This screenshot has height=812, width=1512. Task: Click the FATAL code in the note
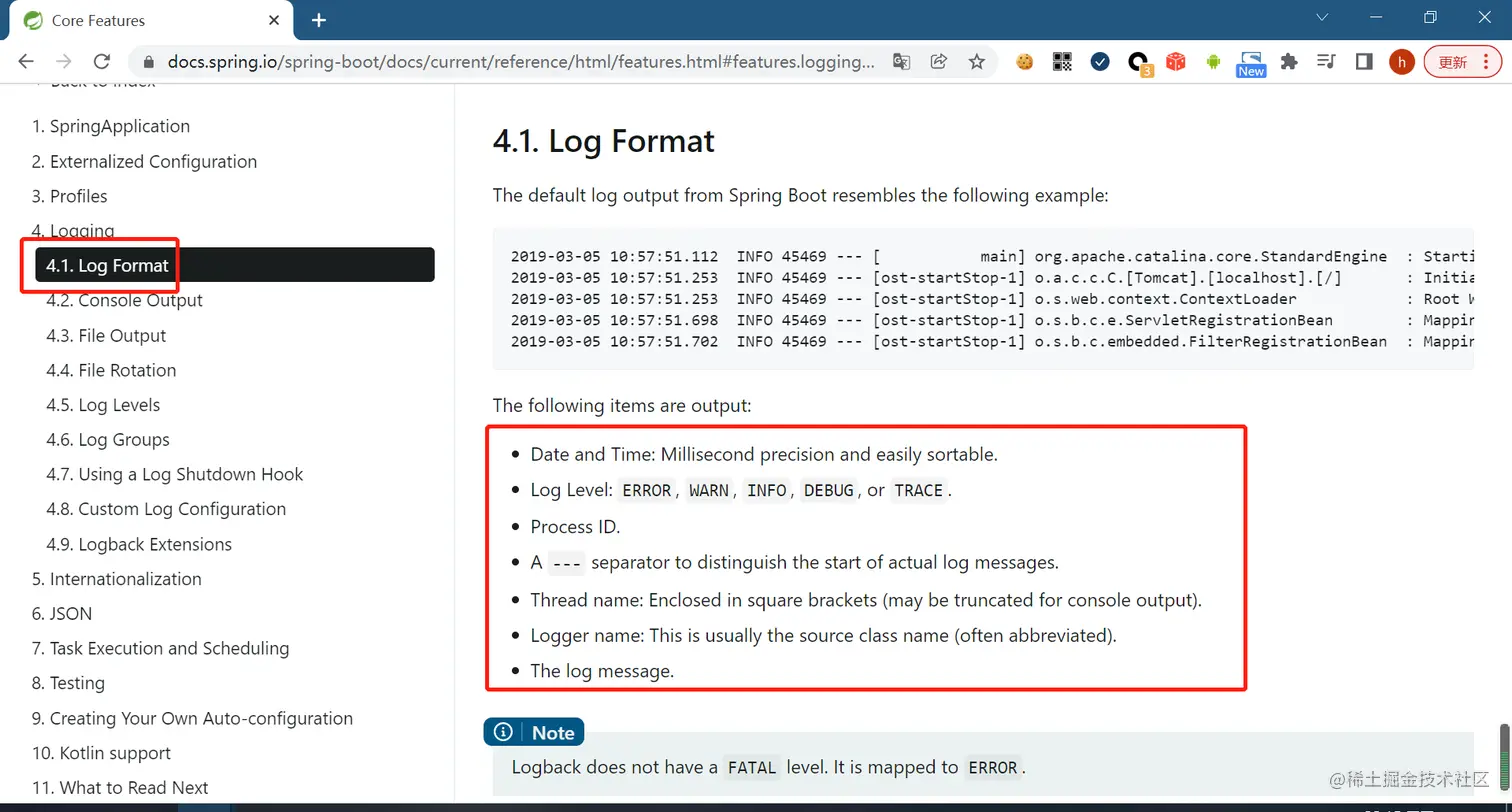(751, 768)
